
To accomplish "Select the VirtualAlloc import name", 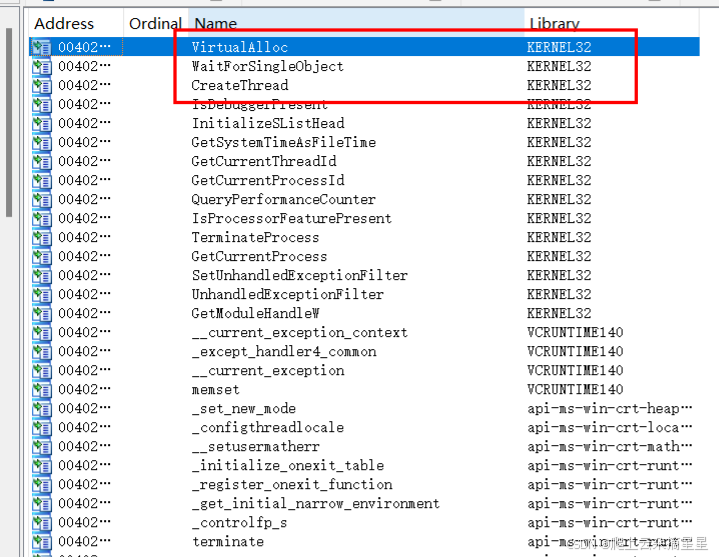I will (239, 47).
